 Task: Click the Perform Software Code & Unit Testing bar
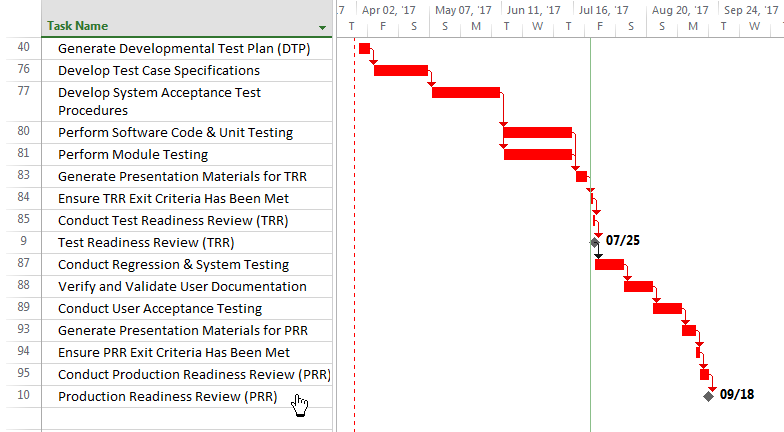coord(538,132)
